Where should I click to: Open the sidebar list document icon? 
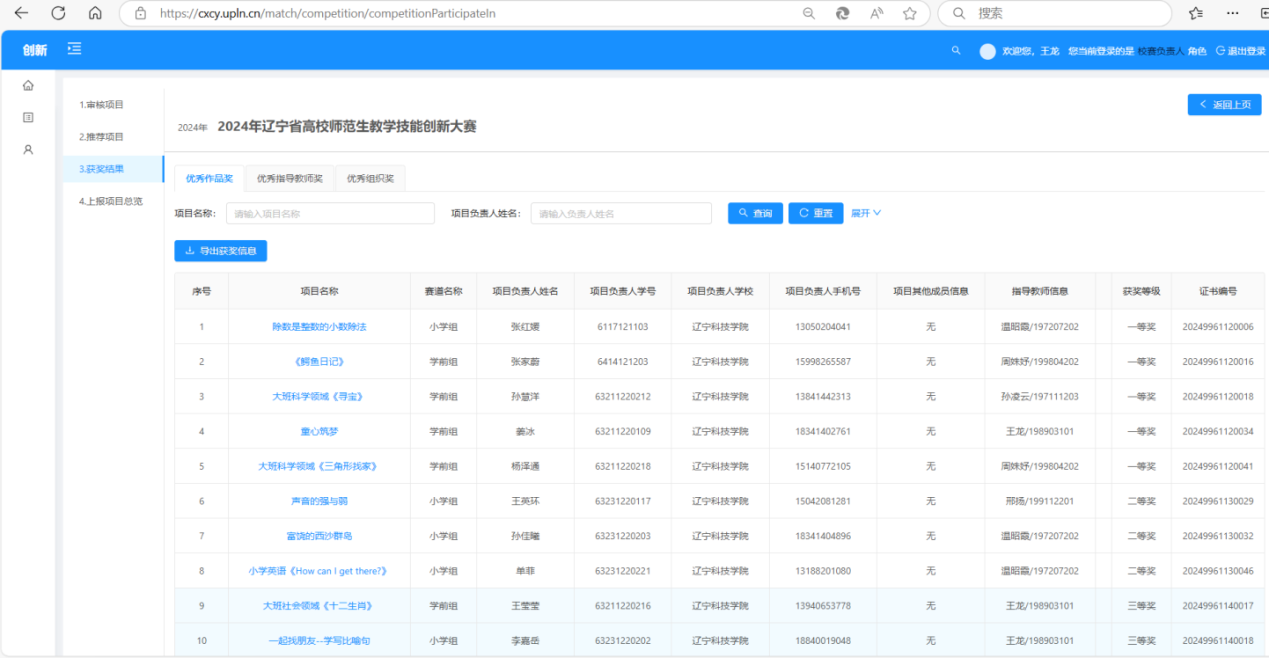coord(28,118)
